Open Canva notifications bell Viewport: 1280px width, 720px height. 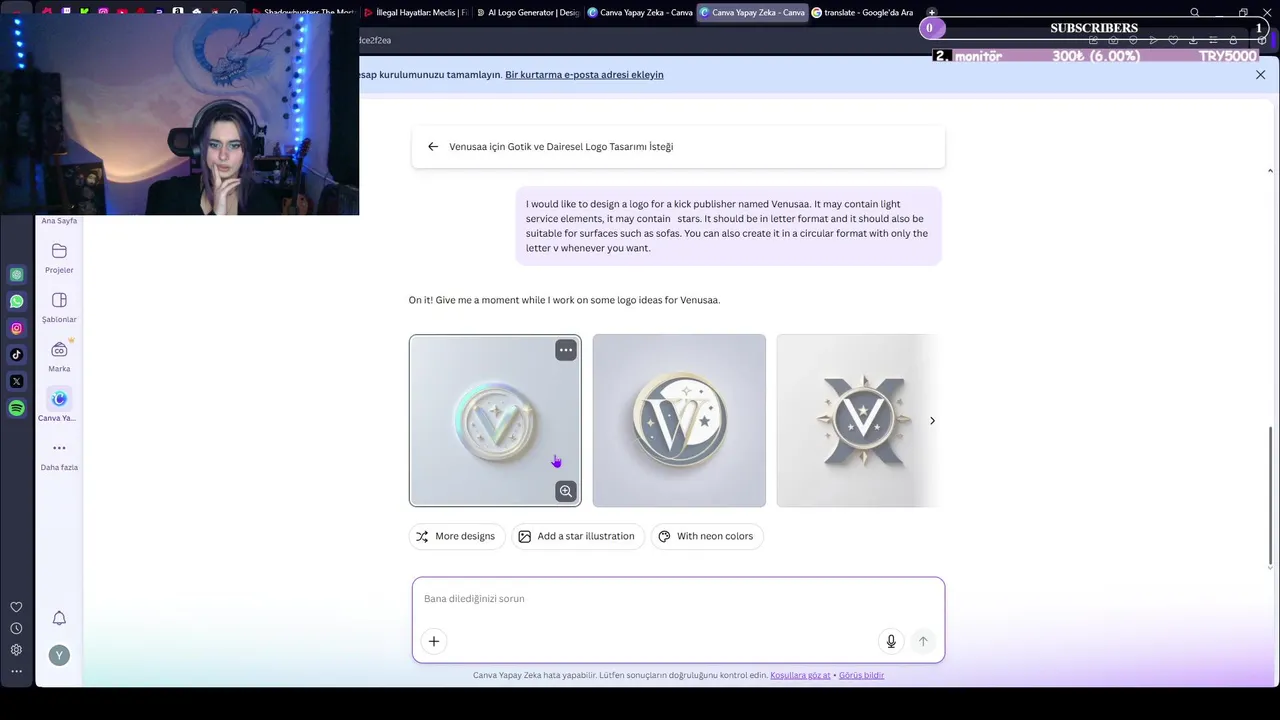tap(59, 618)
